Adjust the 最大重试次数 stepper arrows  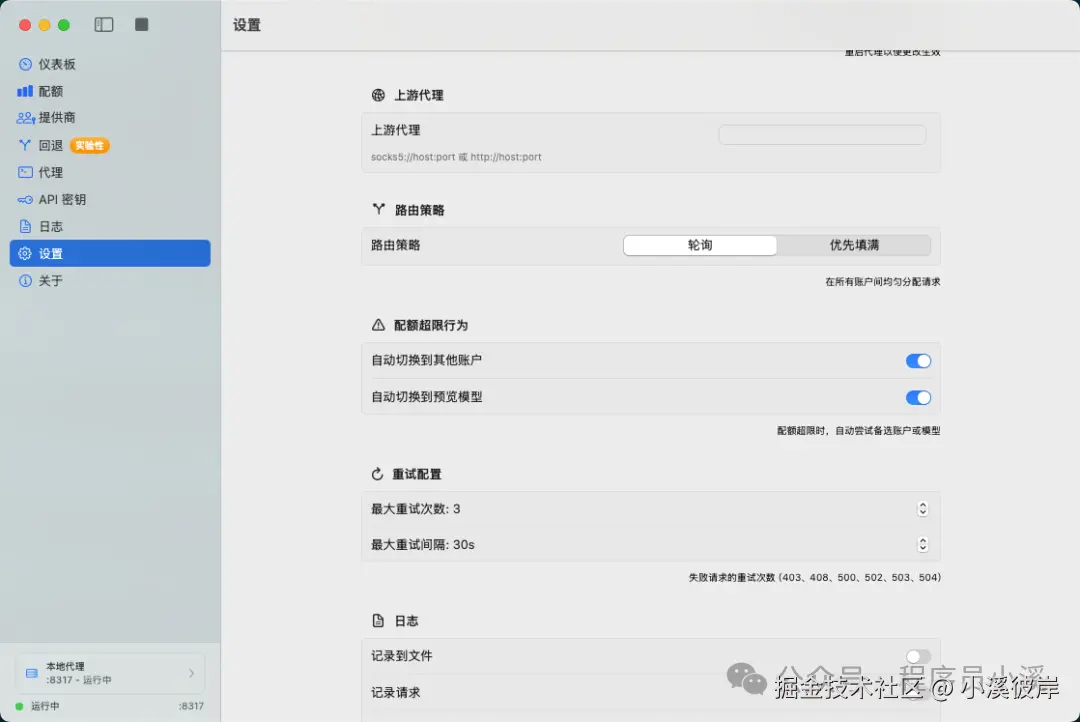tap(923, 508)
